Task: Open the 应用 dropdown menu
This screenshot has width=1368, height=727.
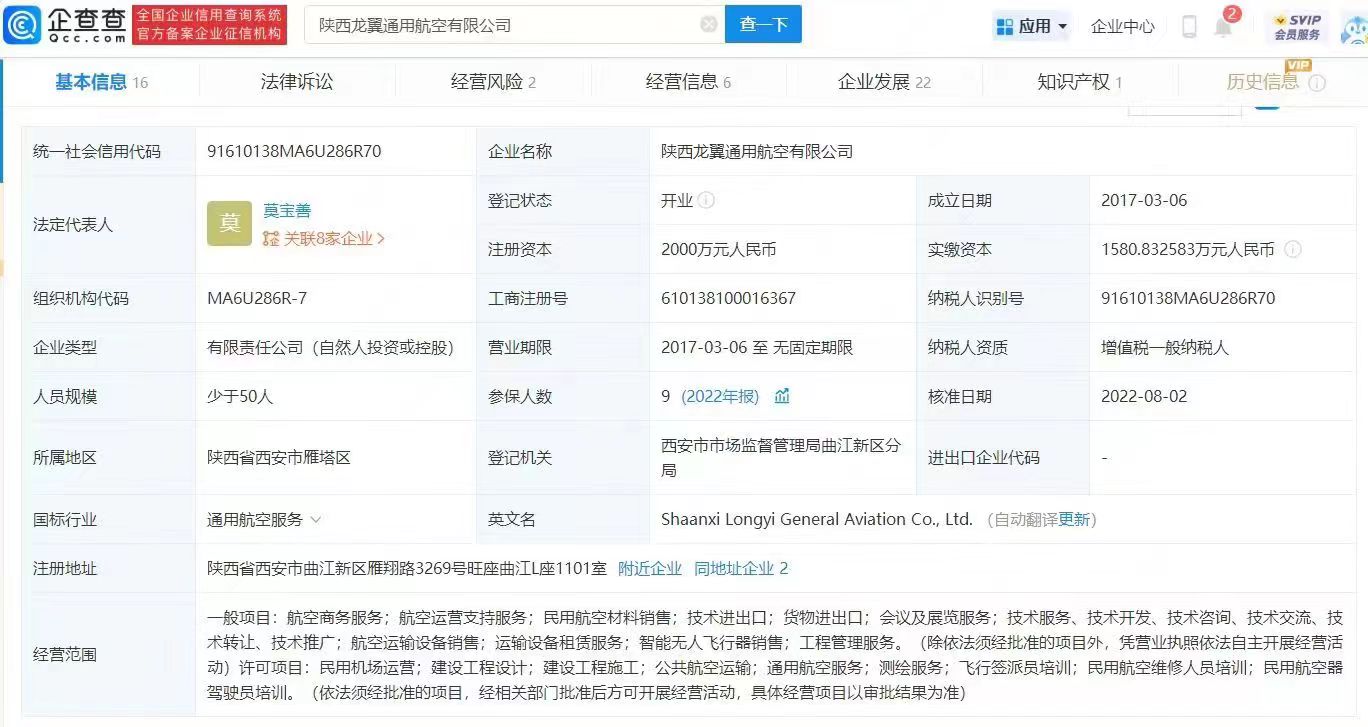Action: coord(1032,26)
